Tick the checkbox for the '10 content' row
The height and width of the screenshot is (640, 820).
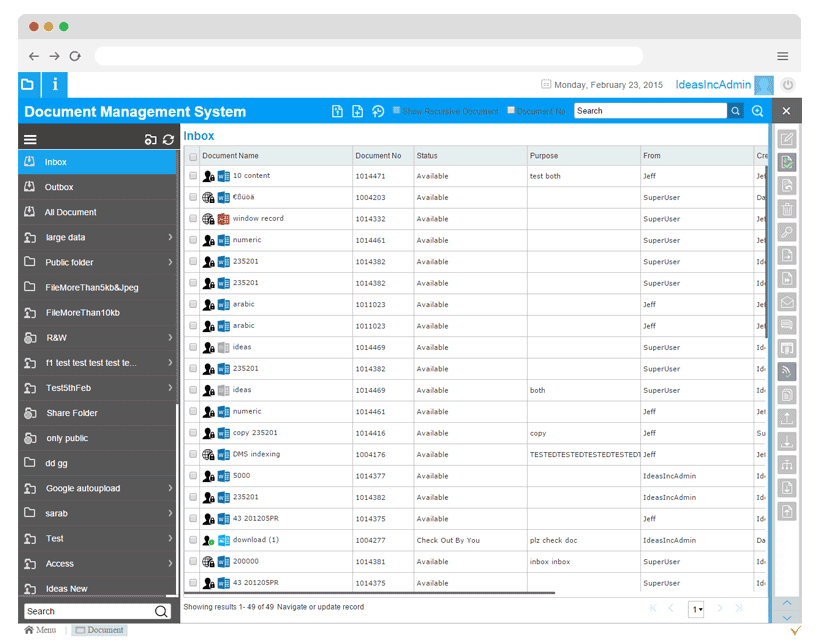point(193,176)
